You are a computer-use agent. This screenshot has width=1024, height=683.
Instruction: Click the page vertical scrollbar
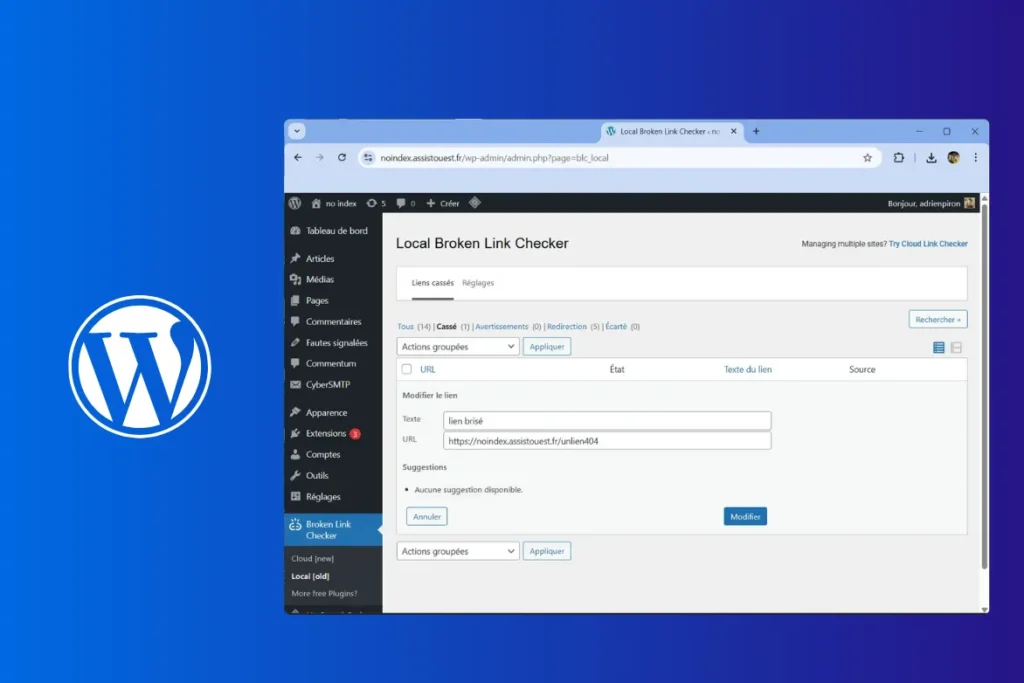tap(984, 400)
